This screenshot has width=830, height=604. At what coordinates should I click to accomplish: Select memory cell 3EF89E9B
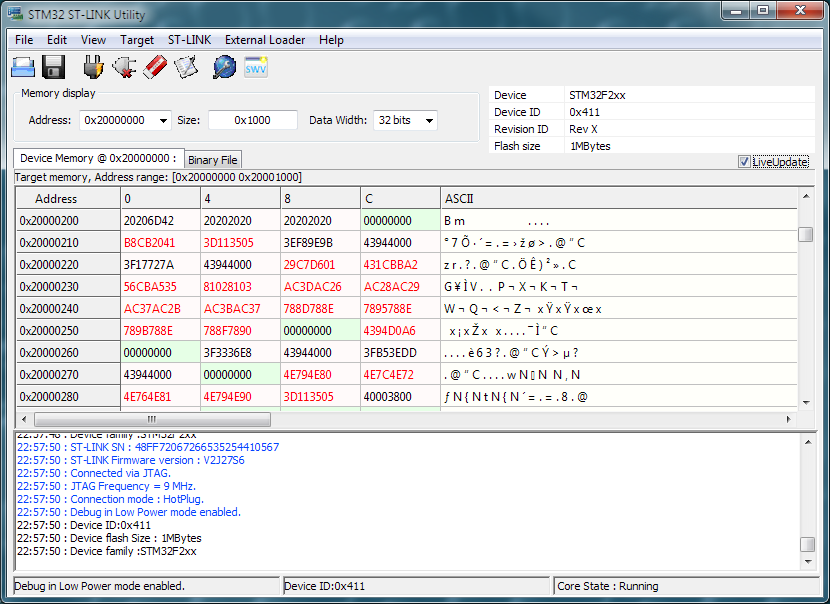(321, 242)
